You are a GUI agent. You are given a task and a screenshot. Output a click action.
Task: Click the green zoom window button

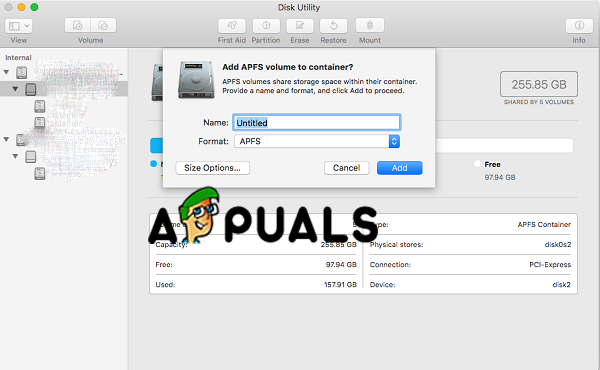tap(34, 7)
